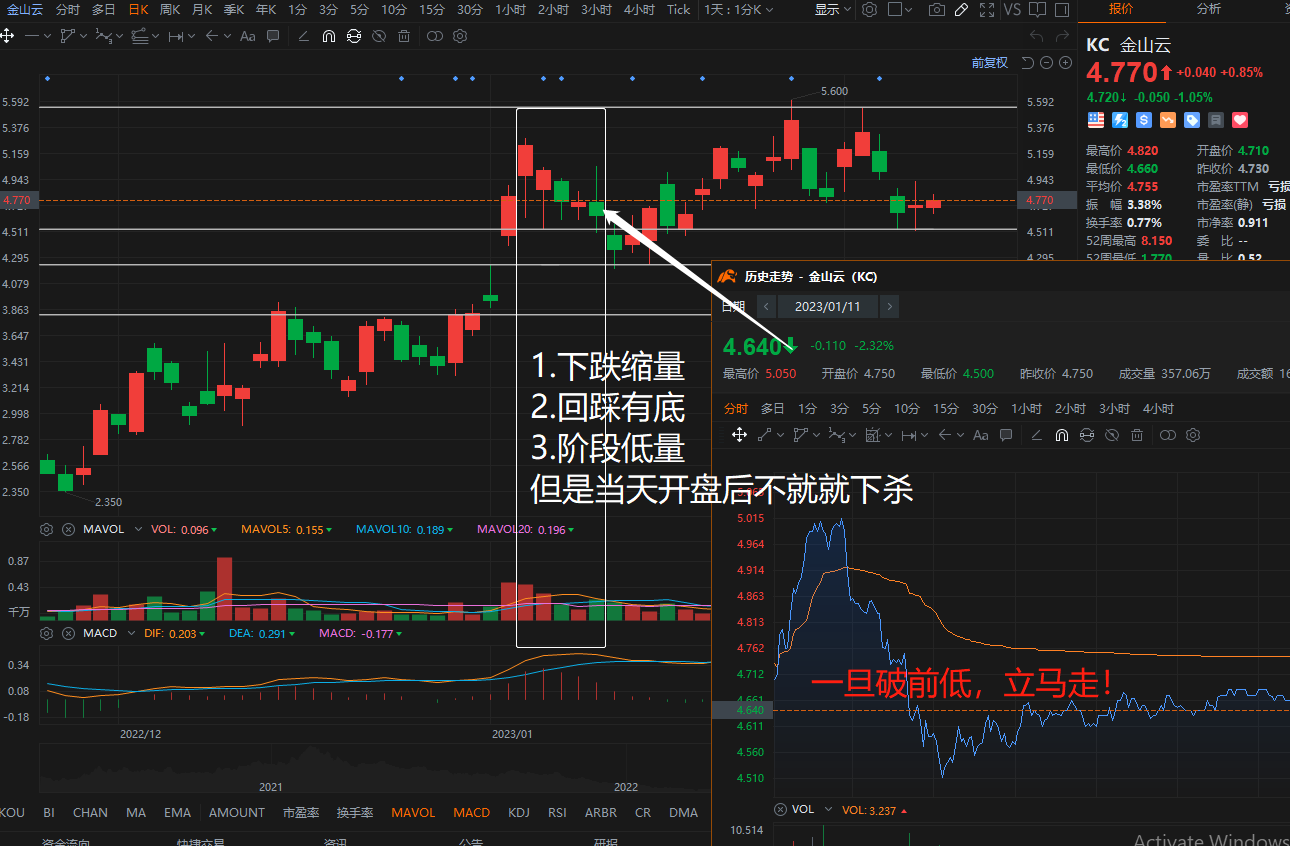Toggle the sync drawings icon in main toolbar

click(x=354, y=36)
